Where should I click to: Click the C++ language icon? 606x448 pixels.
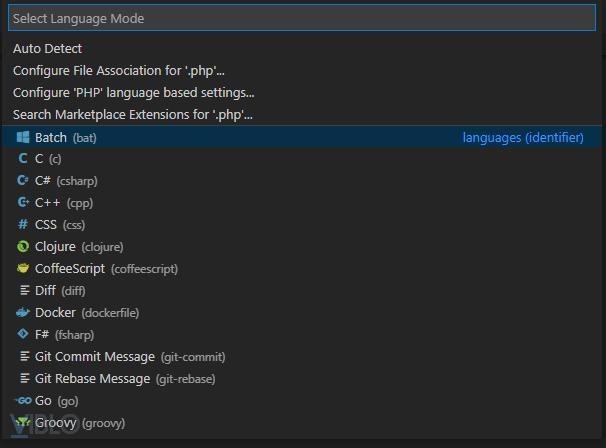[23, 203]
